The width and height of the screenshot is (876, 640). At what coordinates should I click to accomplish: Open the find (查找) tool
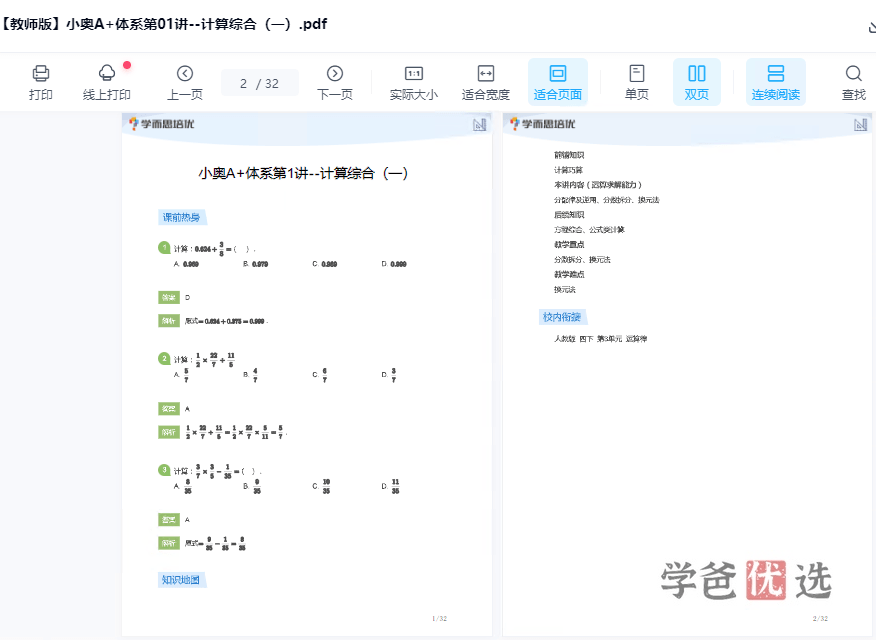coord(854,82)
